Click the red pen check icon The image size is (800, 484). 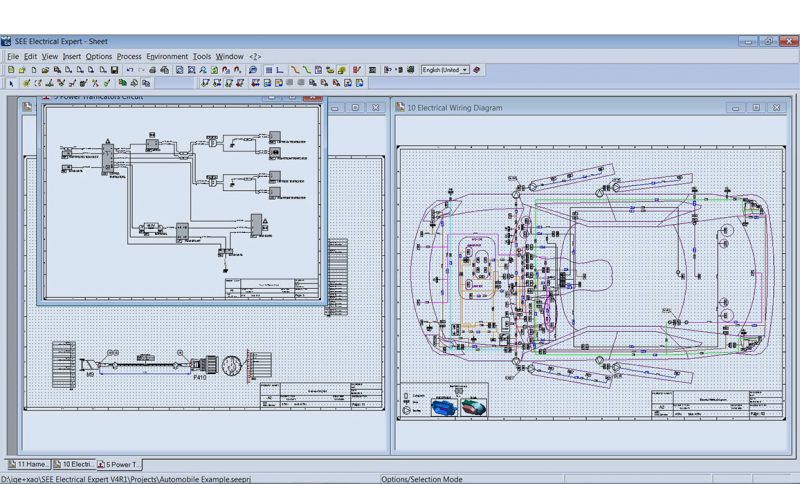coord(357,70)
